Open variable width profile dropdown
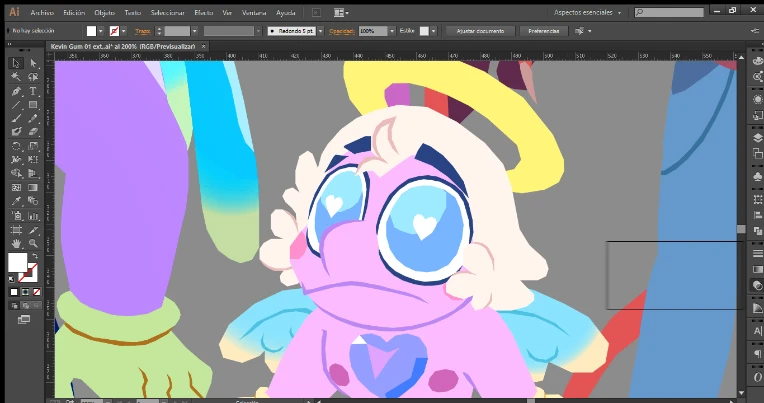 258,31
